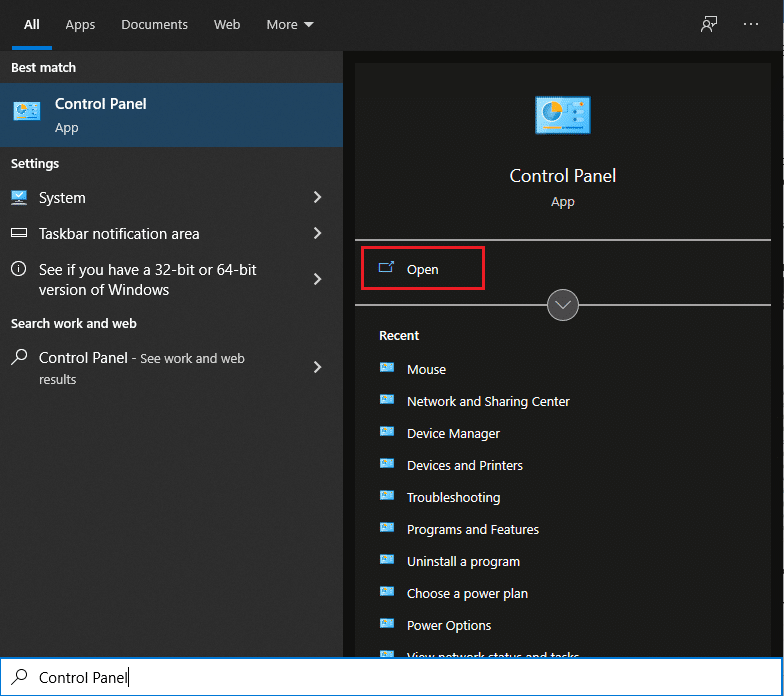The height and width of the screenshot is (699, 784).
Task: Click the search text input field
Action: [x=400, y=677]
